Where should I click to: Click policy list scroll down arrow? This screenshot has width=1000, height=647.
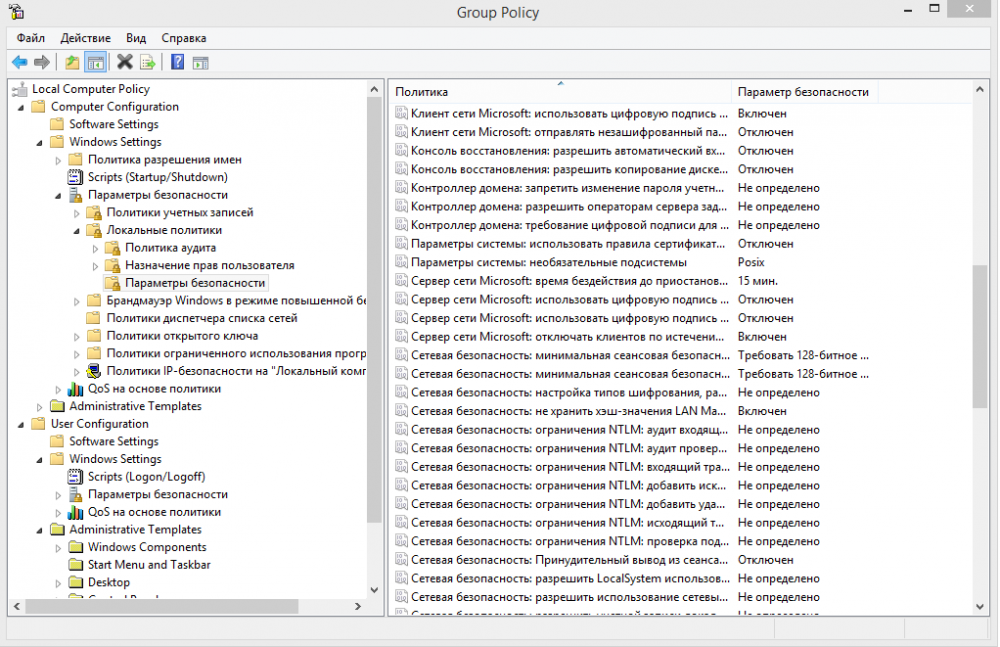(980, 606)
